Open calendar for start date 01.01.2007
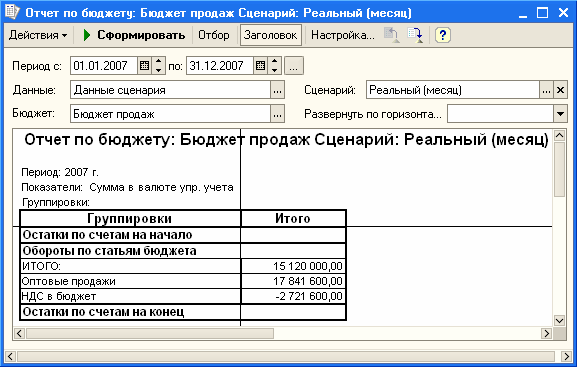Image resolution: width=577 pixels, height=367 pixels. click(145, 66)
